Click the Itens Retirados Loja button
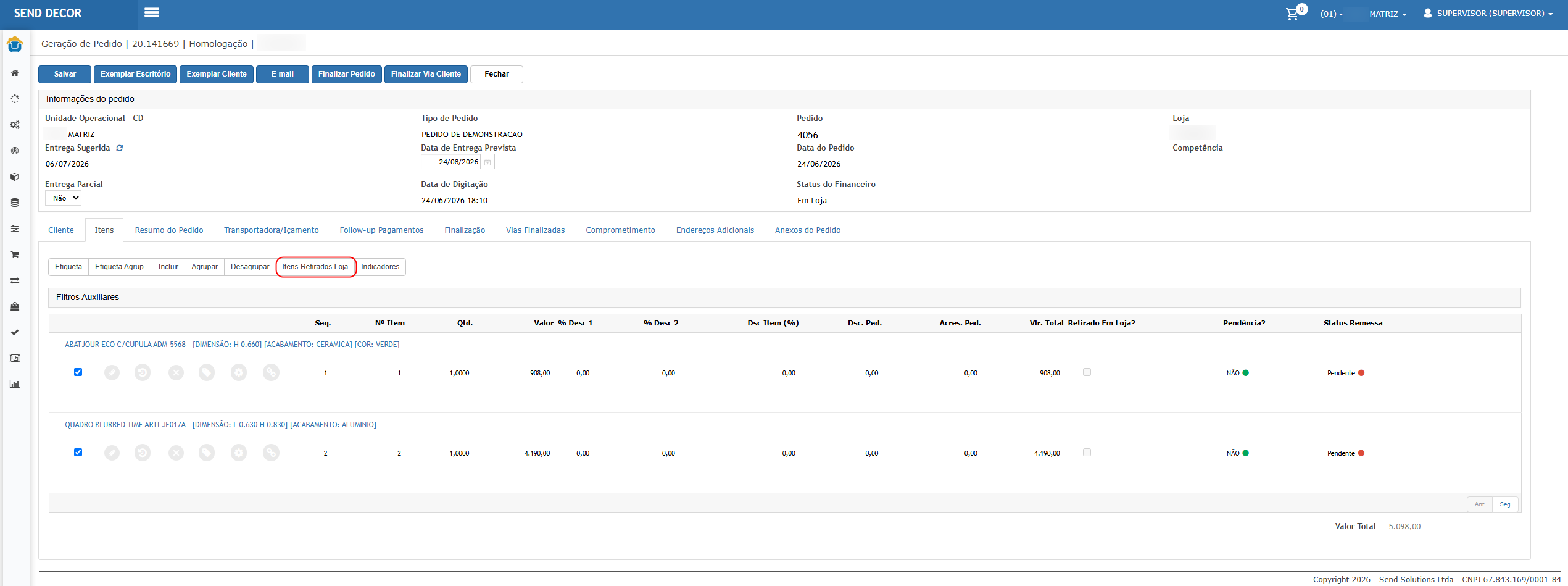The height and width of the screenshot is (586, 1568). click(315, 267)
